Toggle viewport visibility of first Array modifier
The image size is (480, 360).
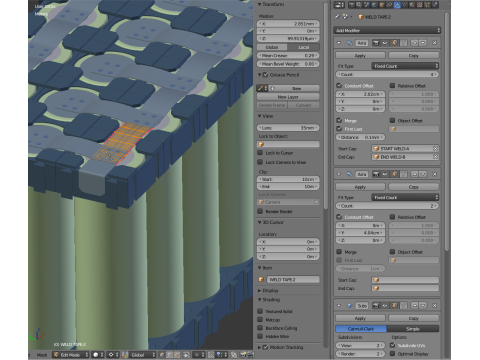(385, 43)
